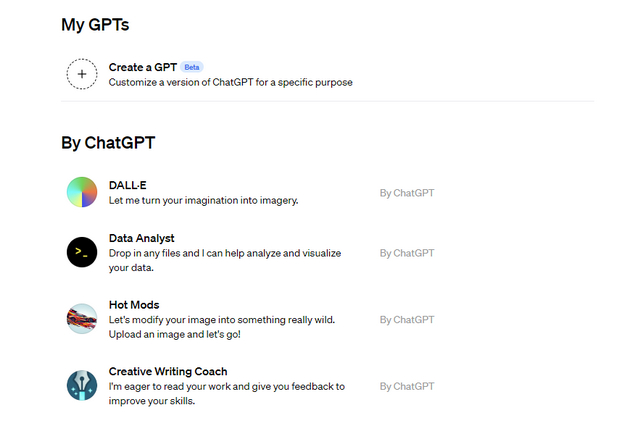Click the Beta badge

tap(192, 67)
